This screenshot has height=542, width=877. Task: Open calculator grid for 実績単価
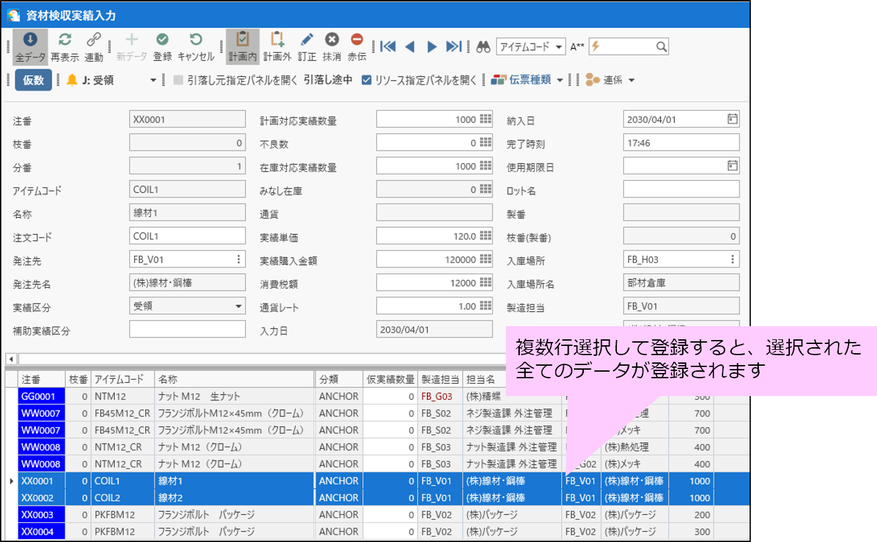[485, 236]
